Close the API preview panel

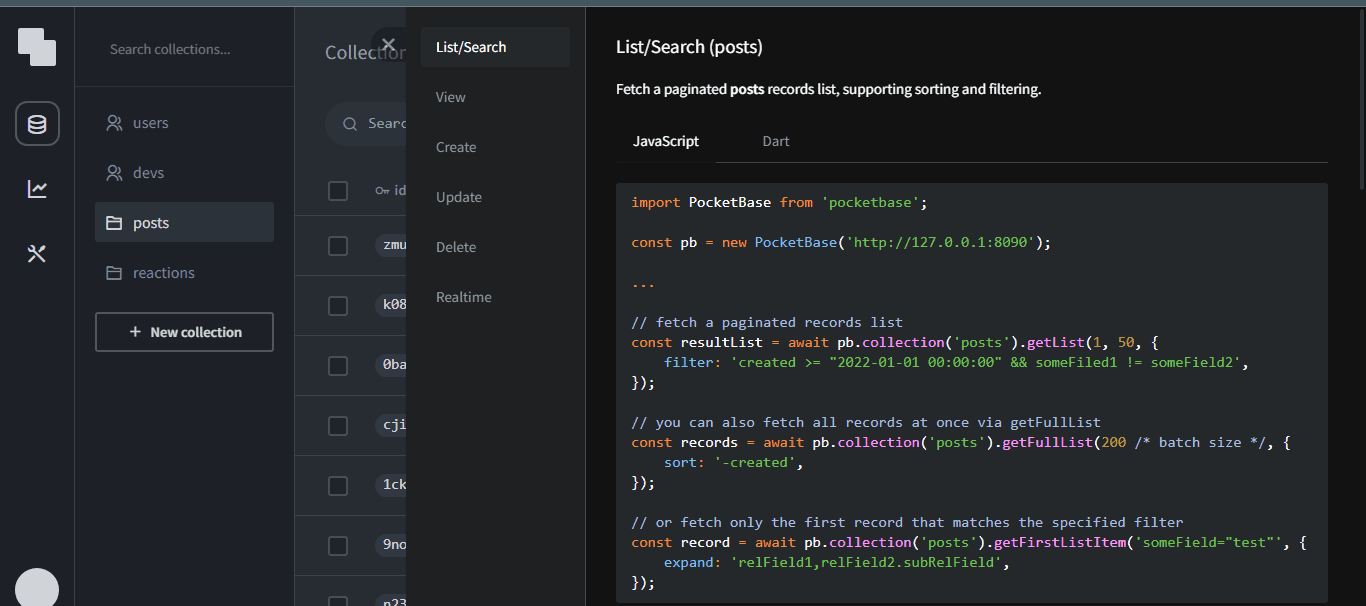pos(389,44)
